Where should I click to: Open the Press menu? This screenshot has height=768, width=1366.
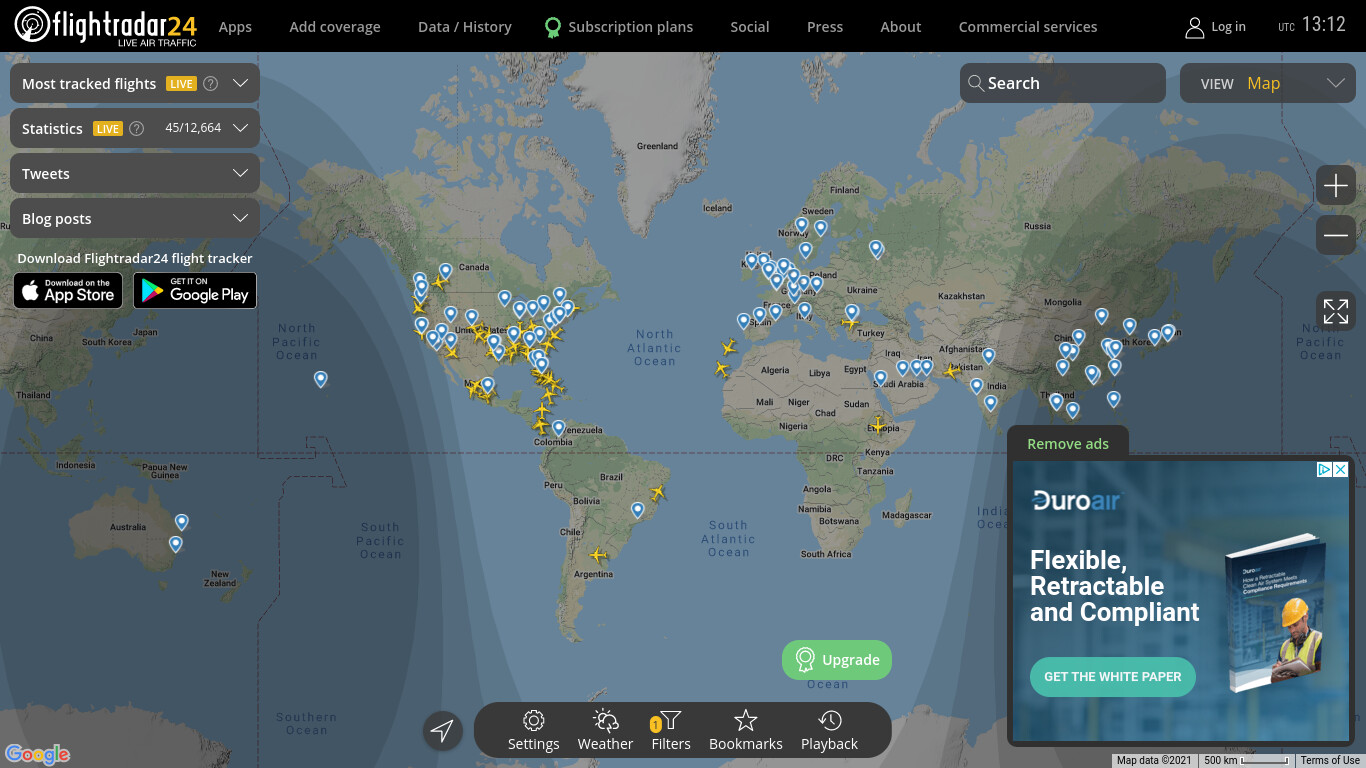coord(825,27)
